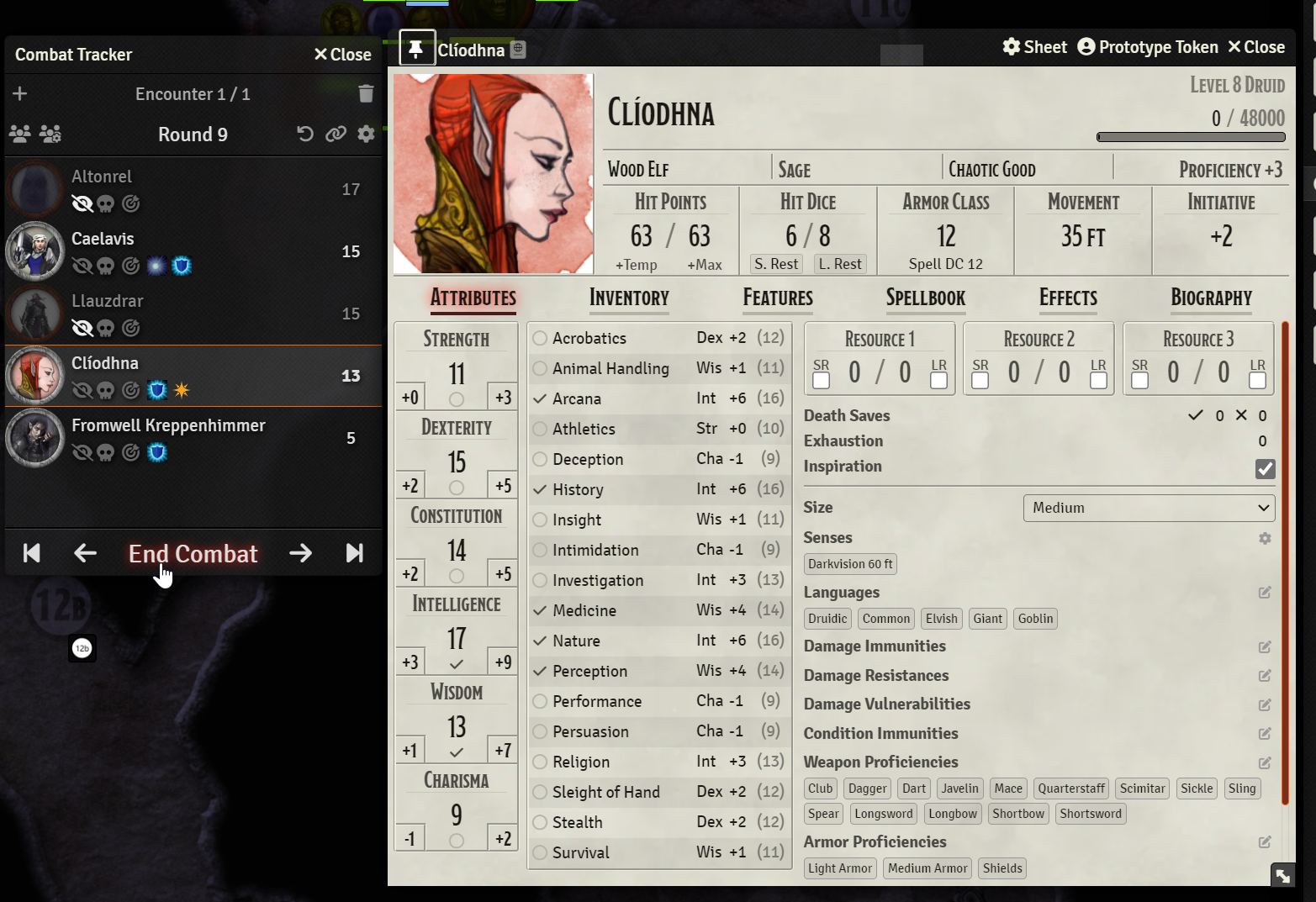
Task: Toggle Llauzdrar's hidden visibility eye
Action: tap(82, 328)
